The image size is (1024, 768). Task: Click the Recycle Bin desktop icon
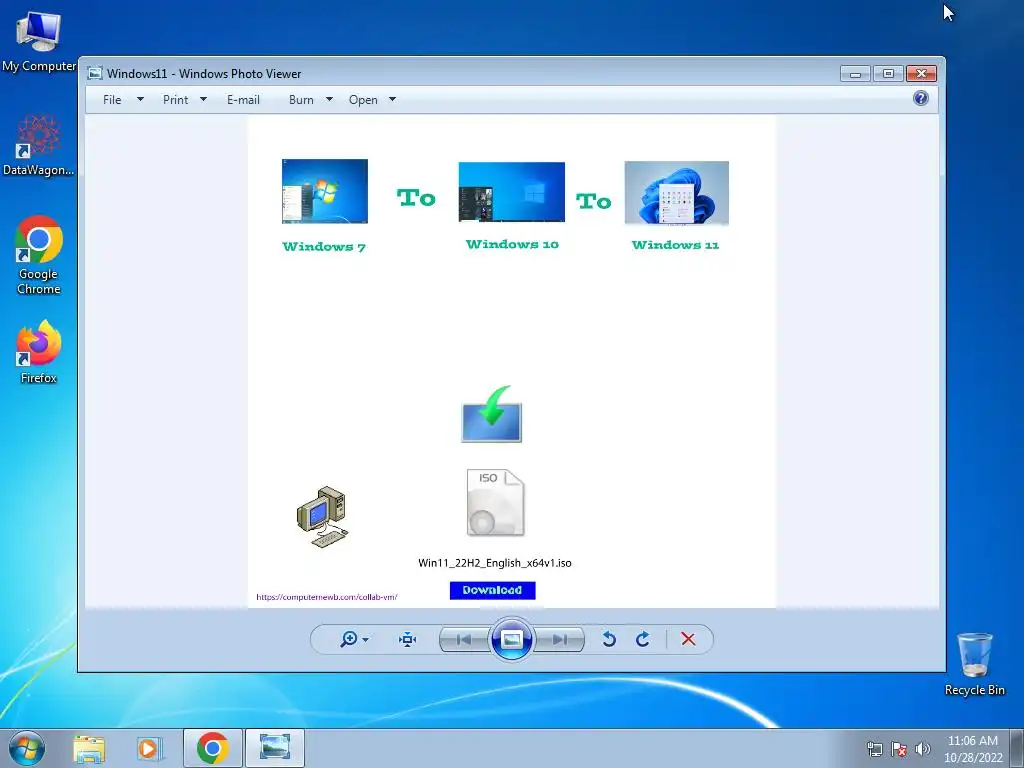pyautogui.click(x=974, y=664)
